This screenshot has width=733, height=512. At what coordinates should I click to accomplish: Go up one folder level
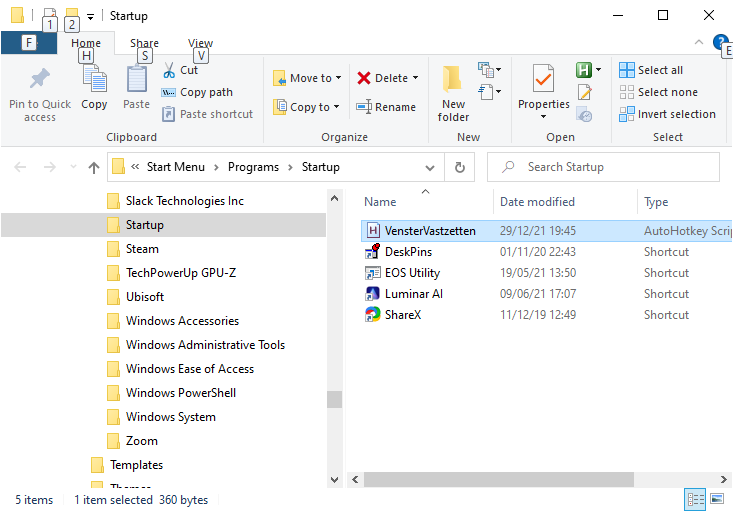[x=94, y=167]
